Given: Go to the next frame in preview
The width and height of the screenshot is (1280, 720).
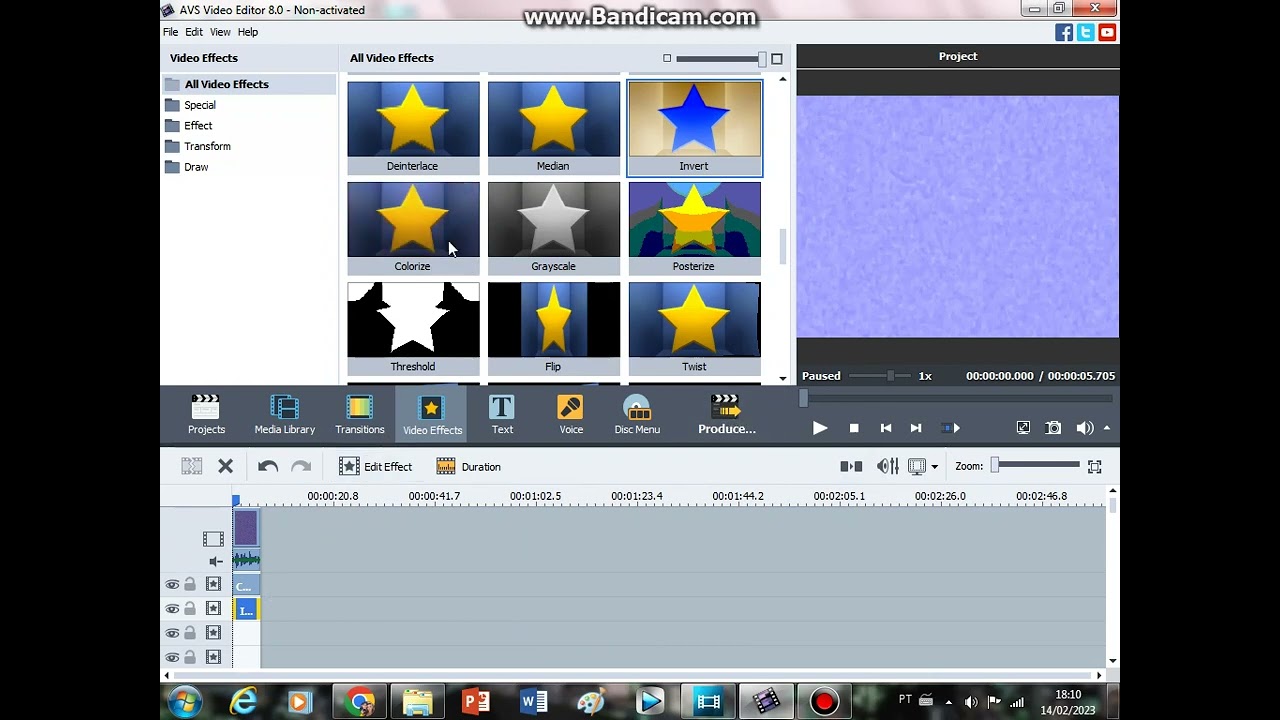Looking at the screenshot, I should pos(915,428).
